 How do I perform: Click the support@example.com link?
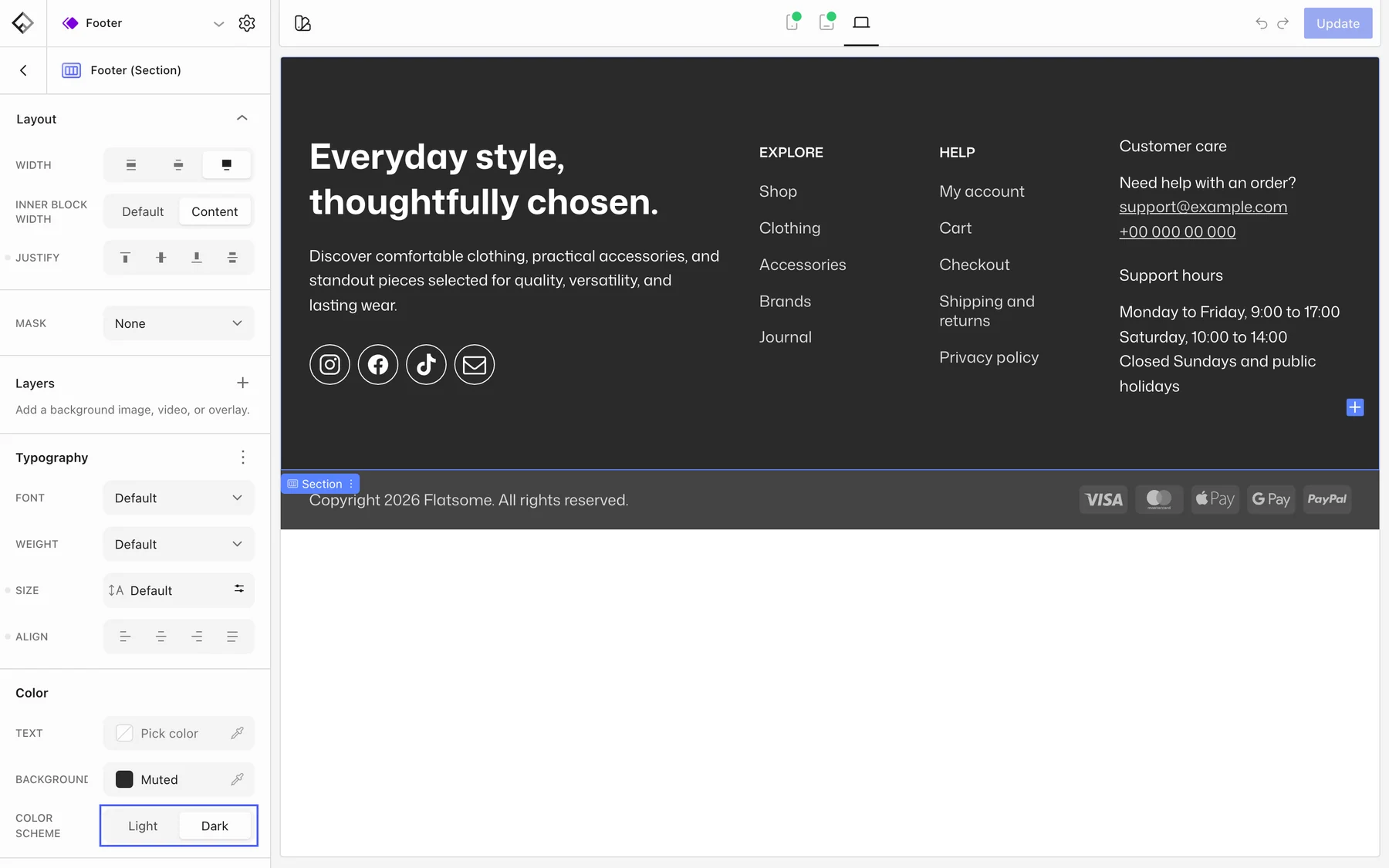pos(1203,207)
